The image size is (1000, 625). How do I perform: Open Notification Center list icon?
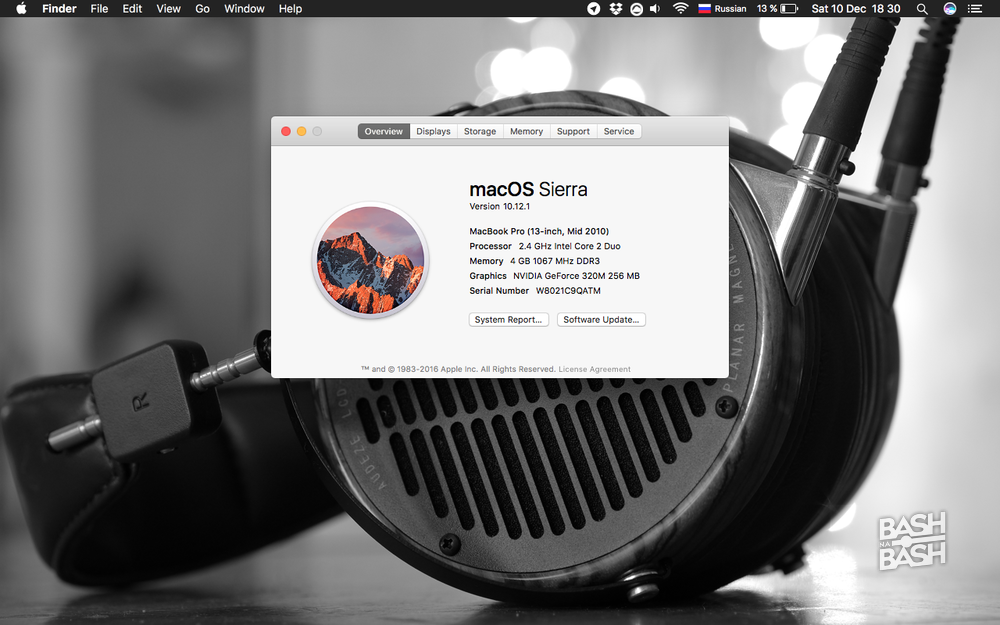coord(974,8)
